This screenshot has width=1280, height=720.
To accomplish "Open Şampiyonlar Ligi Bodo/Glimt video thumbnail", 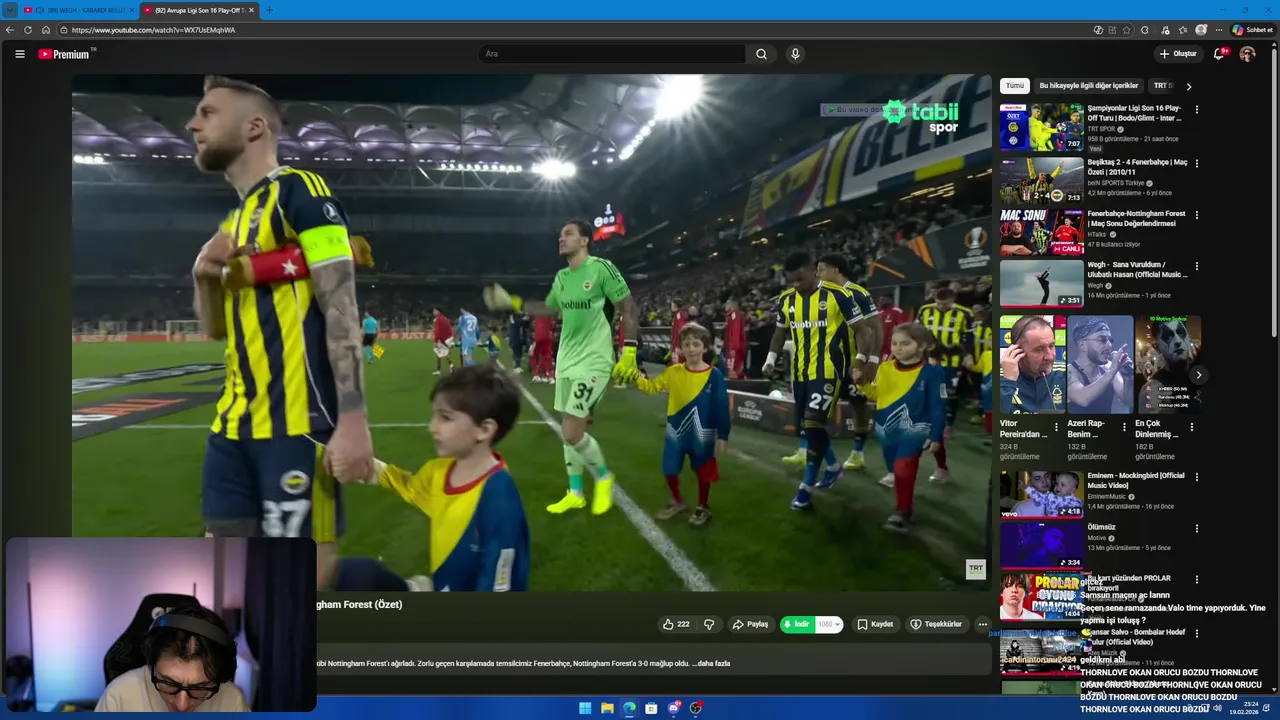I will click(x=1041, y=127).
